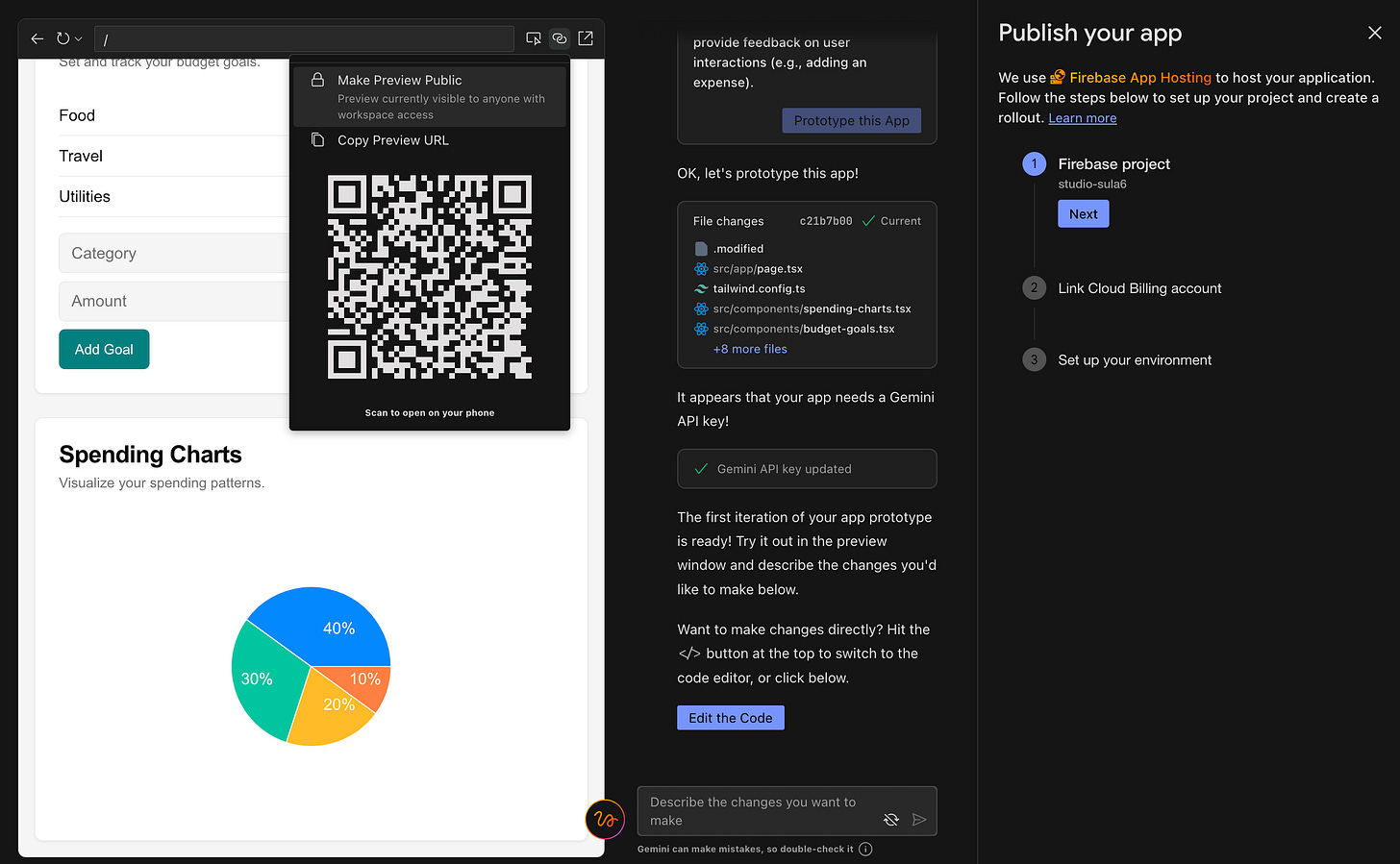Click the Spending Charts heading
The image size is (1400, 864).
[150, 455]
